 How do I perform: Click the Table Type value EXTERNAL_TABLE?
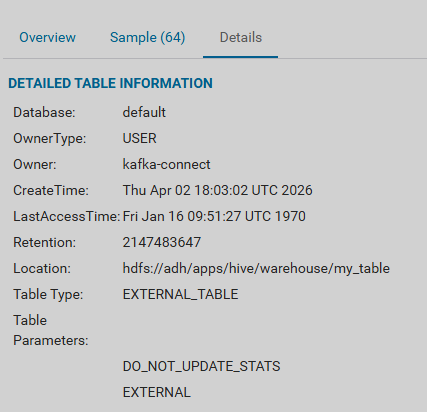(x=180, y=294)
